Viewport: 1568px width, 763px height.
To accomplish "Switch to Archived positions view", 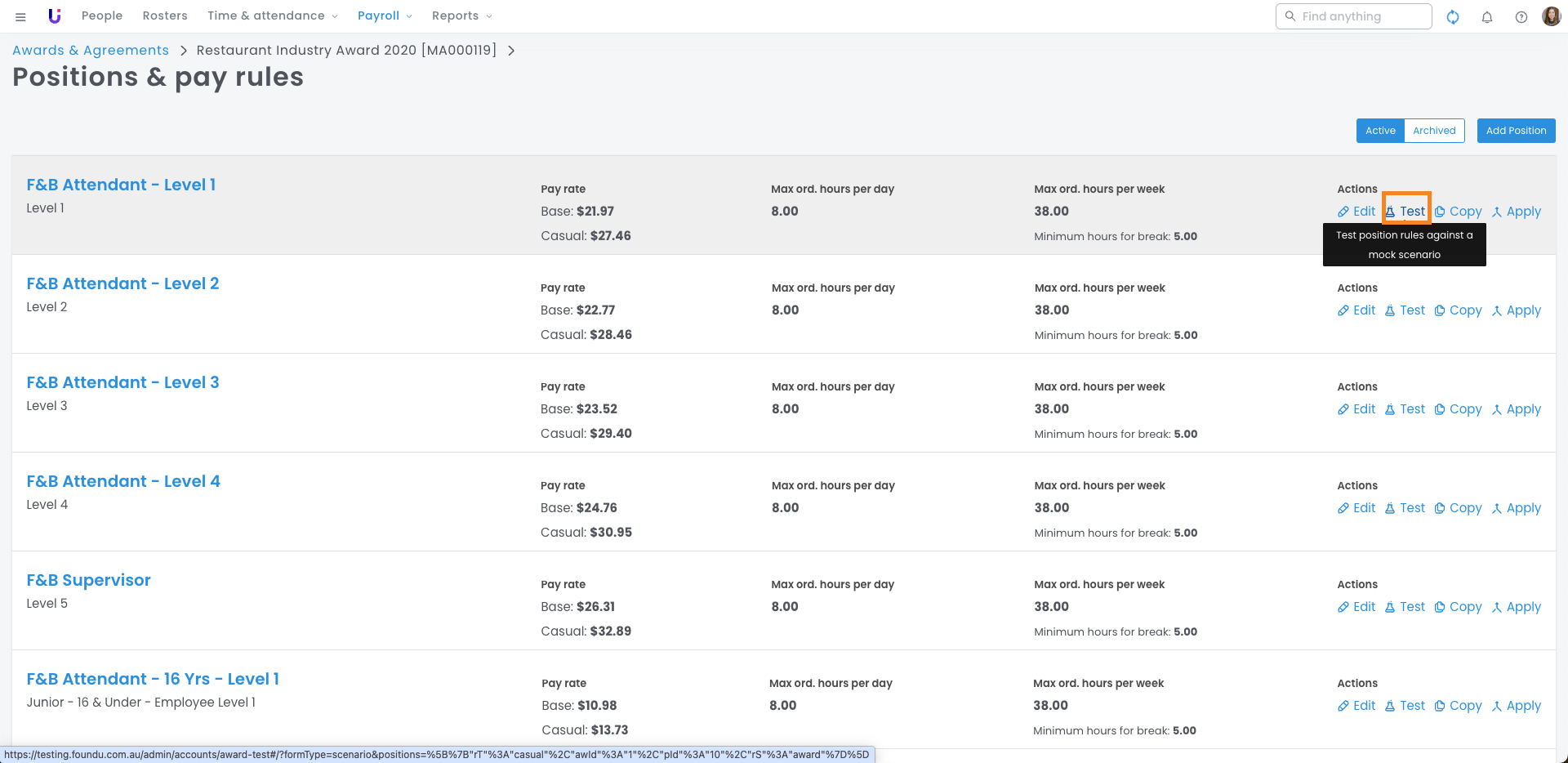I will pos(1434,131).
